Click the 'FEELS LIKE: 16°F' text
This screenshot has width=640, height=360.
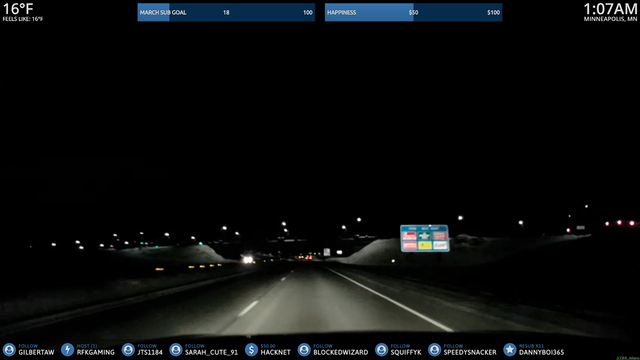point(23,19)
